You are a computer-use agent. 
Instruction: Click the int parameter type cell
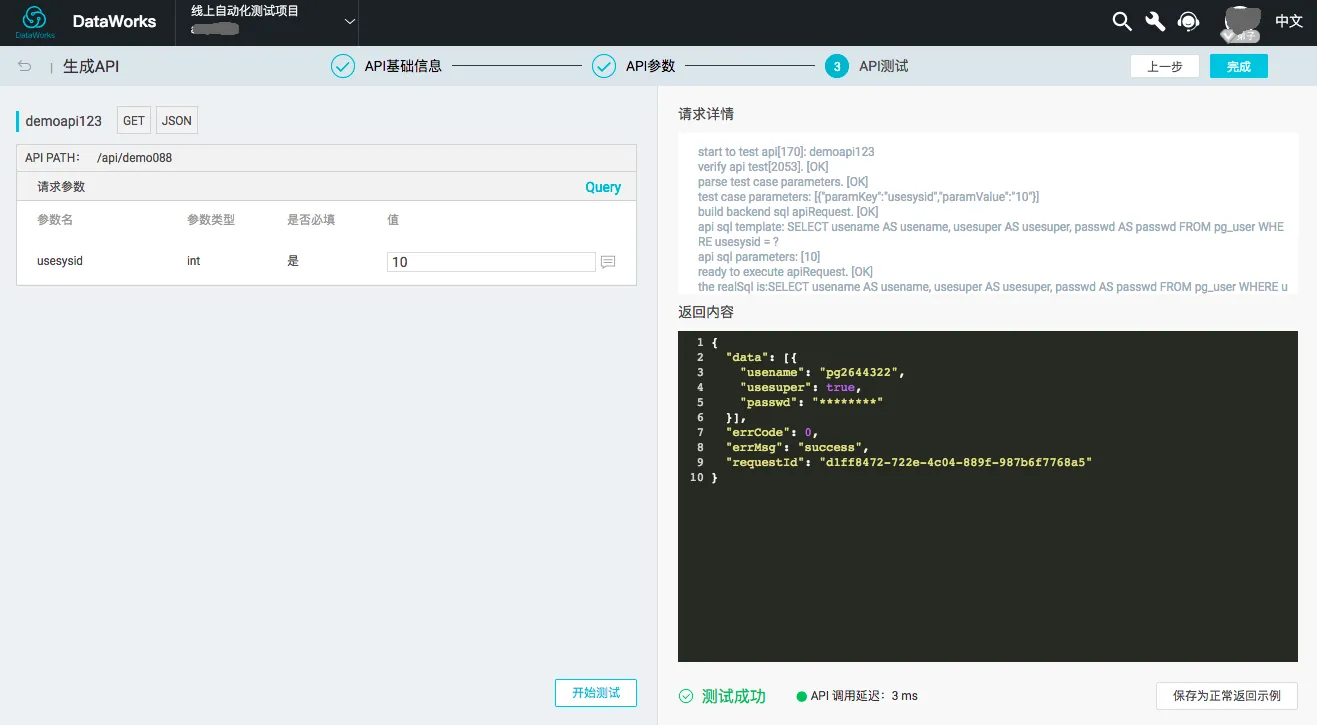click(194, 261)
